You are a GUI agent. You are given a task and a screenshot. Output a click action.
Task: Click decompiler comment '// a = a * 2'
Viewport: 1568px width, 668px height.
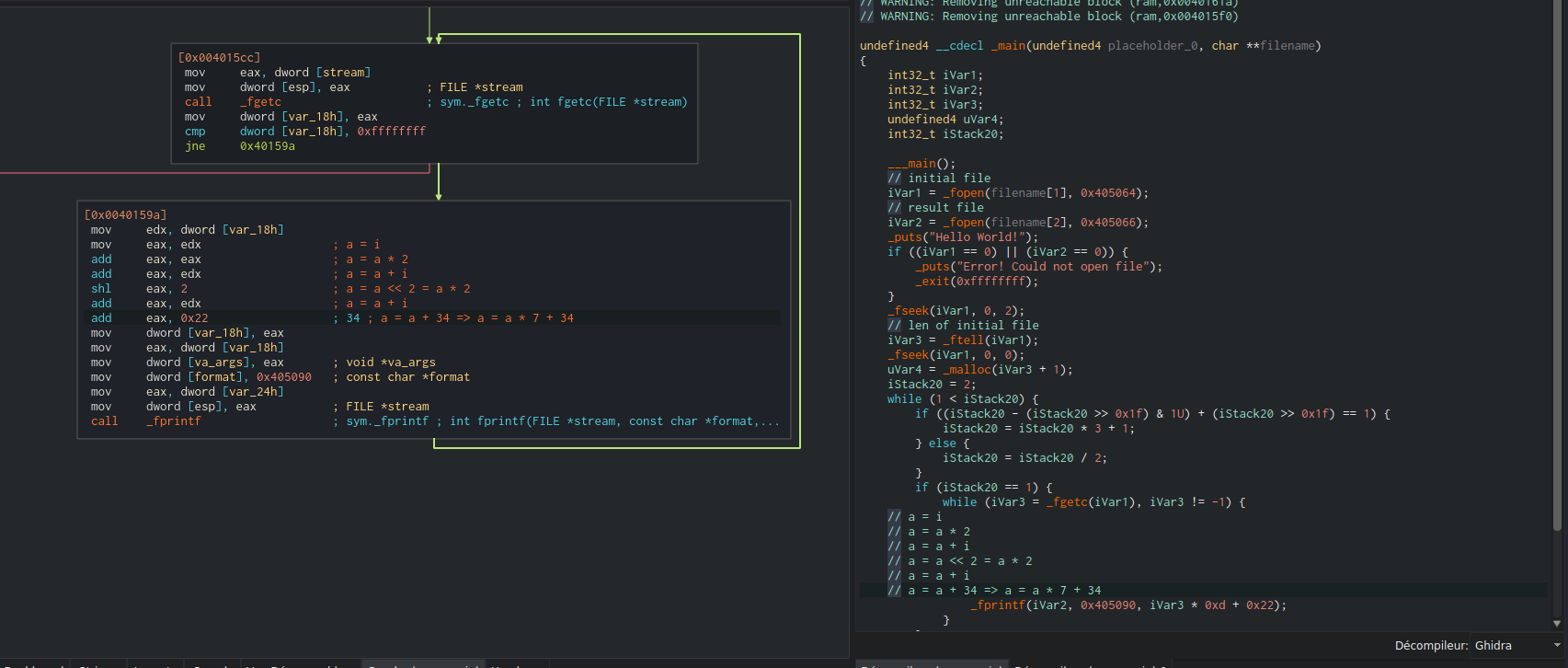coord(929,531)
